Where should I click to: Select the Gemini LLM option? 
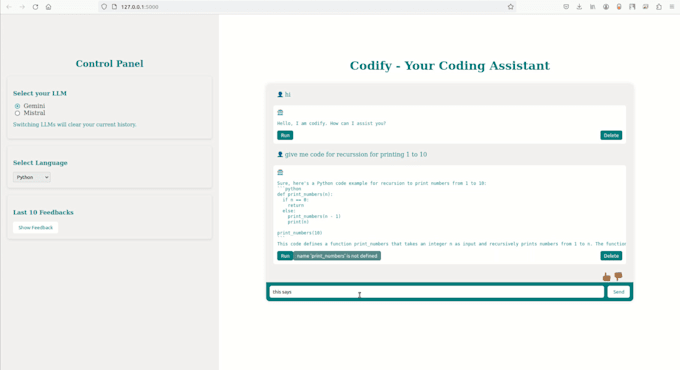(x=17, y=106)
